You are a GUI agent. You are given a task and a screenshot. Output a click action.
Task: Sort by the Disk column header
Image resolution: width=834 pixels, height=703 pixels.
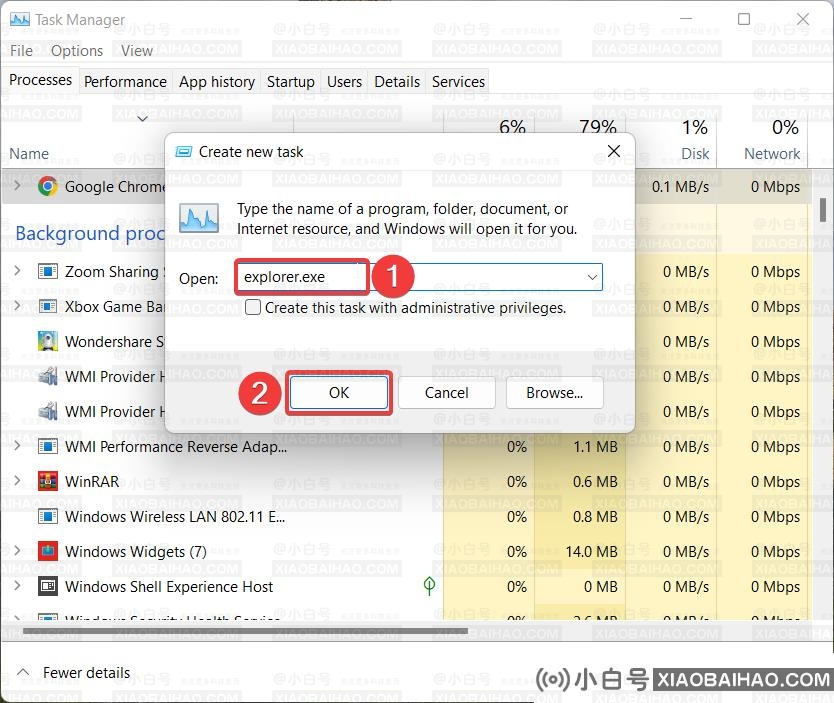pyautogui.click(x=695, y=154)
